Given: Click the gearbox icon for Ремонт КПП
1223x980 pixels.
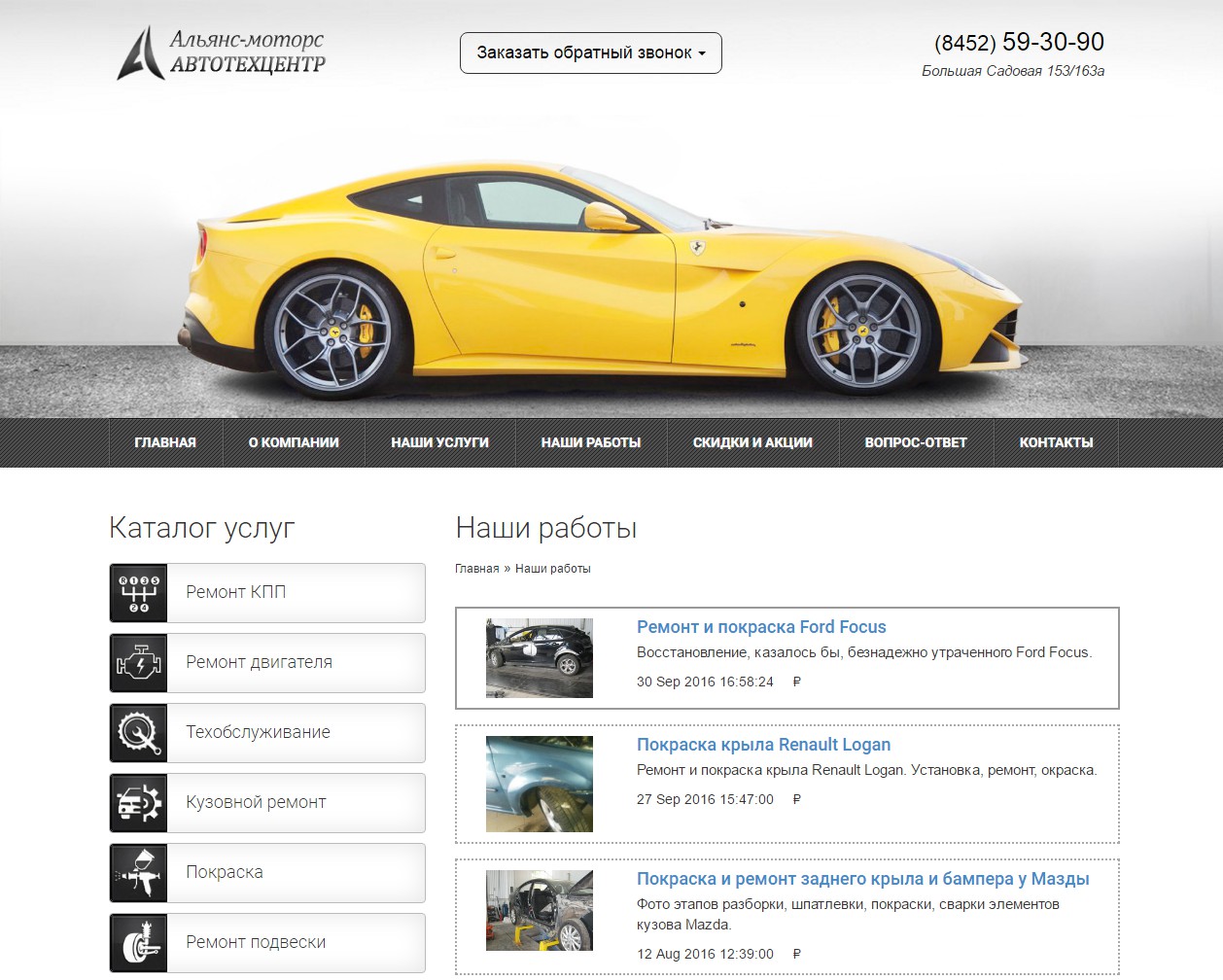Looking at the screenshot, I should (x=139, y=593).
